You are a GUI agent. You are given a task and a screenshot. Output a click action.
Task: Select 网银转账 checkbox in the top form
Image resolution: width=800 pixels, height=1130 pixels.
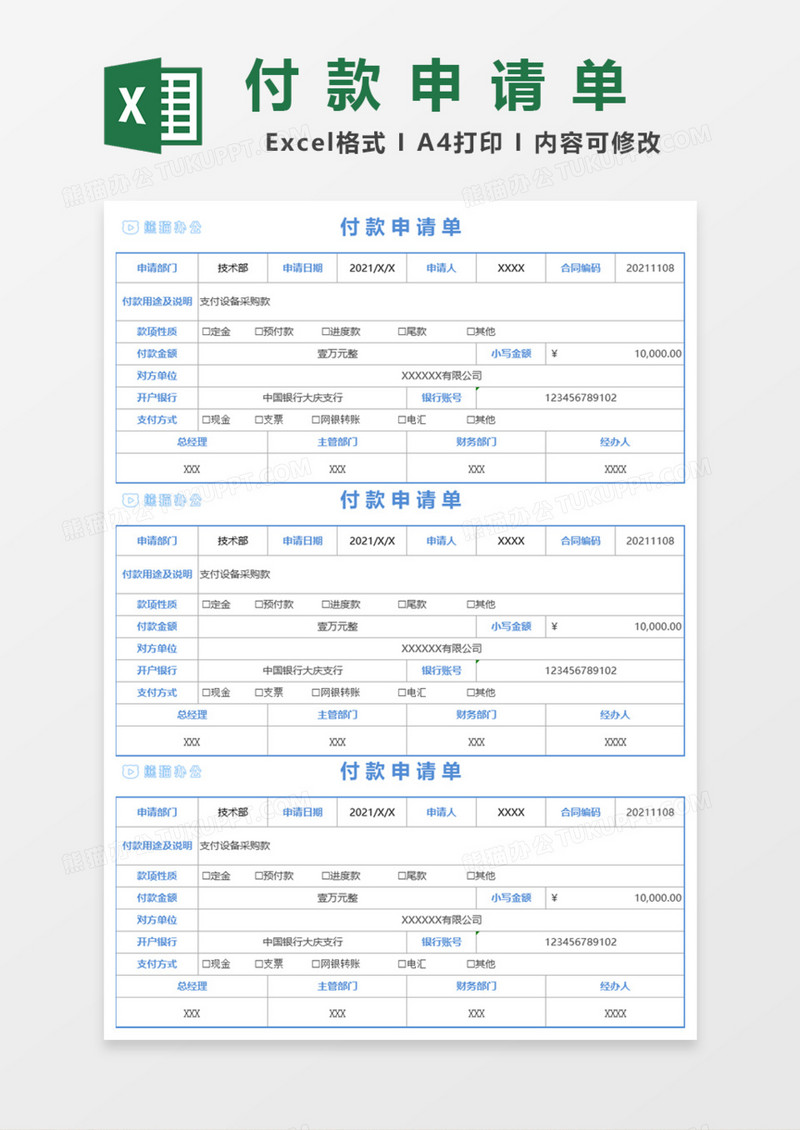click(x=316, y=419)
